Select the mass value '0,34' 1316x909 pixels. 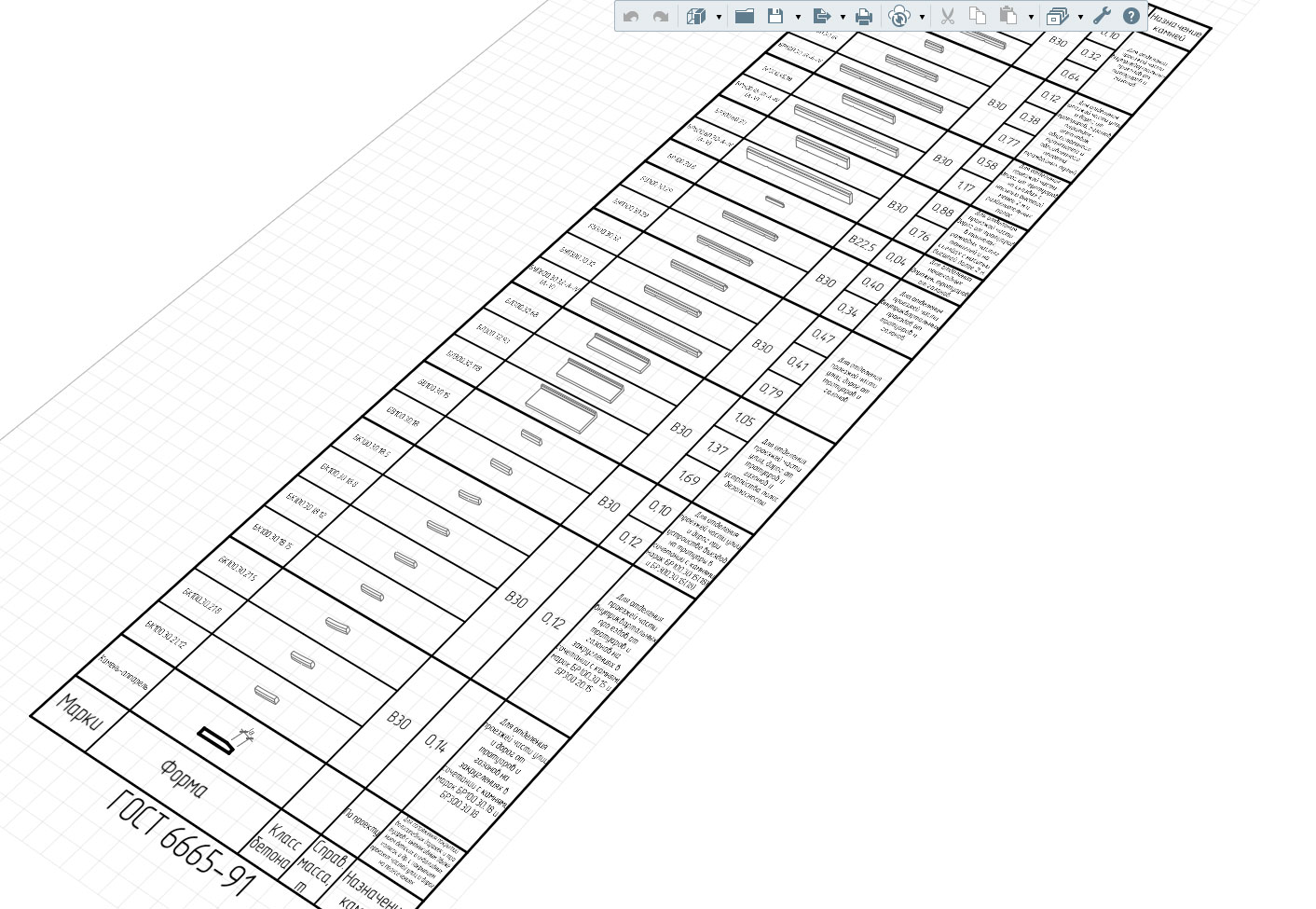pyautogui.click(x=847, y=310)
